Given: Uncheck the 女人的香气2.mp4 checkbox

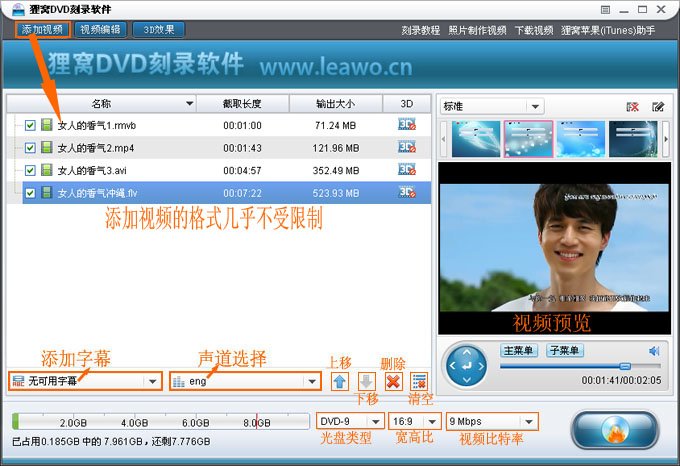Looking at the screenshot, I should (30, 148).
